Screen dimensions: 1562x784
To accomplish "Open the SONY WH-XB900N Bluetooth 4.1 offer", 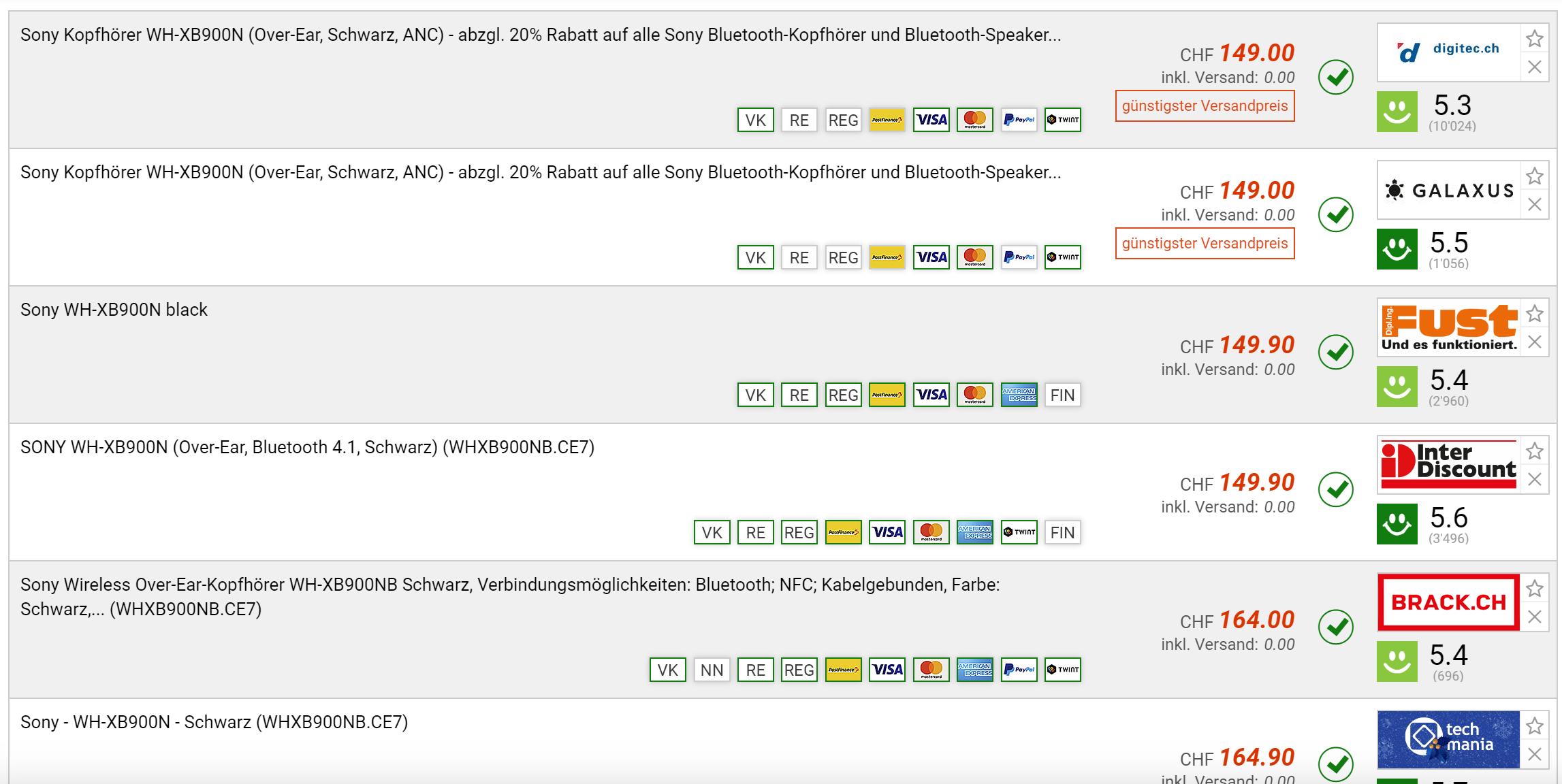I will pyautogui.click(x=307, y=447).
